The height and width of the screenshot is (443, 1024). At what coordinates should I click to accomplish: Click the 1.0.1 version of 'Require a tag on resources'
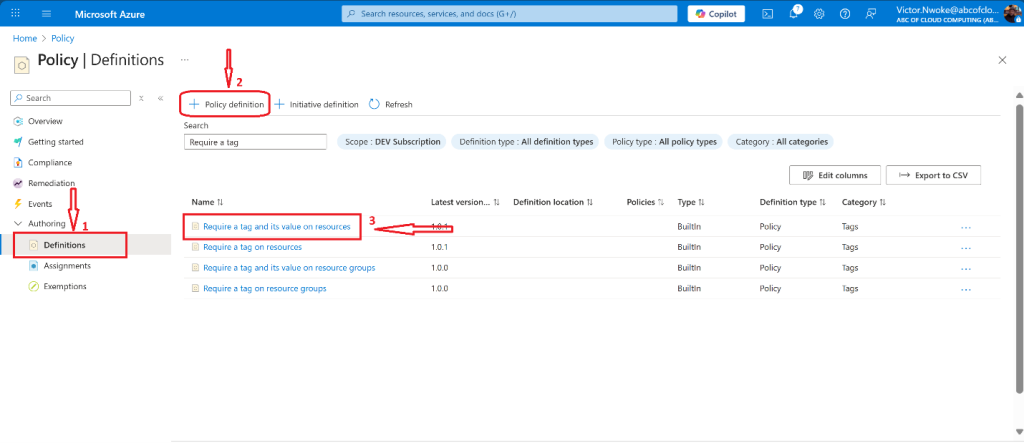pyautogui.click(x=440, y=248)
